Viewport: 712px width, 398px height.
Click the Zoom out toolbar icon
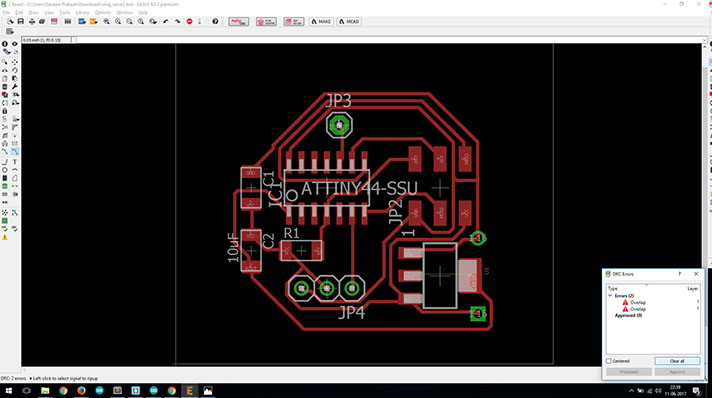pos(129,21)
